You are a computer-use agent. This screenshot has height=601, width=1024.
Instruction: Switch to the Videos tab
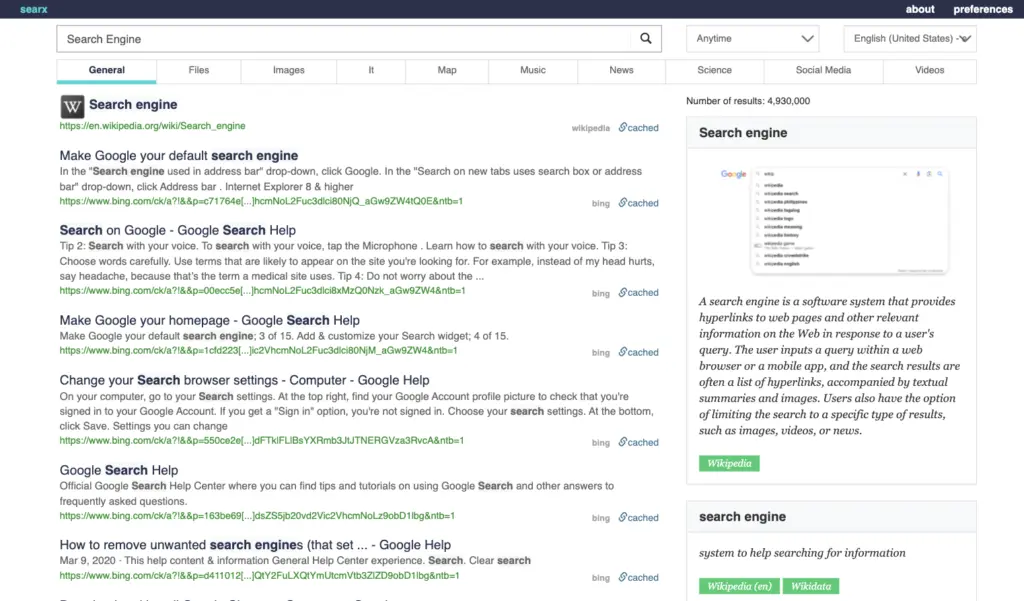point(929,71)
